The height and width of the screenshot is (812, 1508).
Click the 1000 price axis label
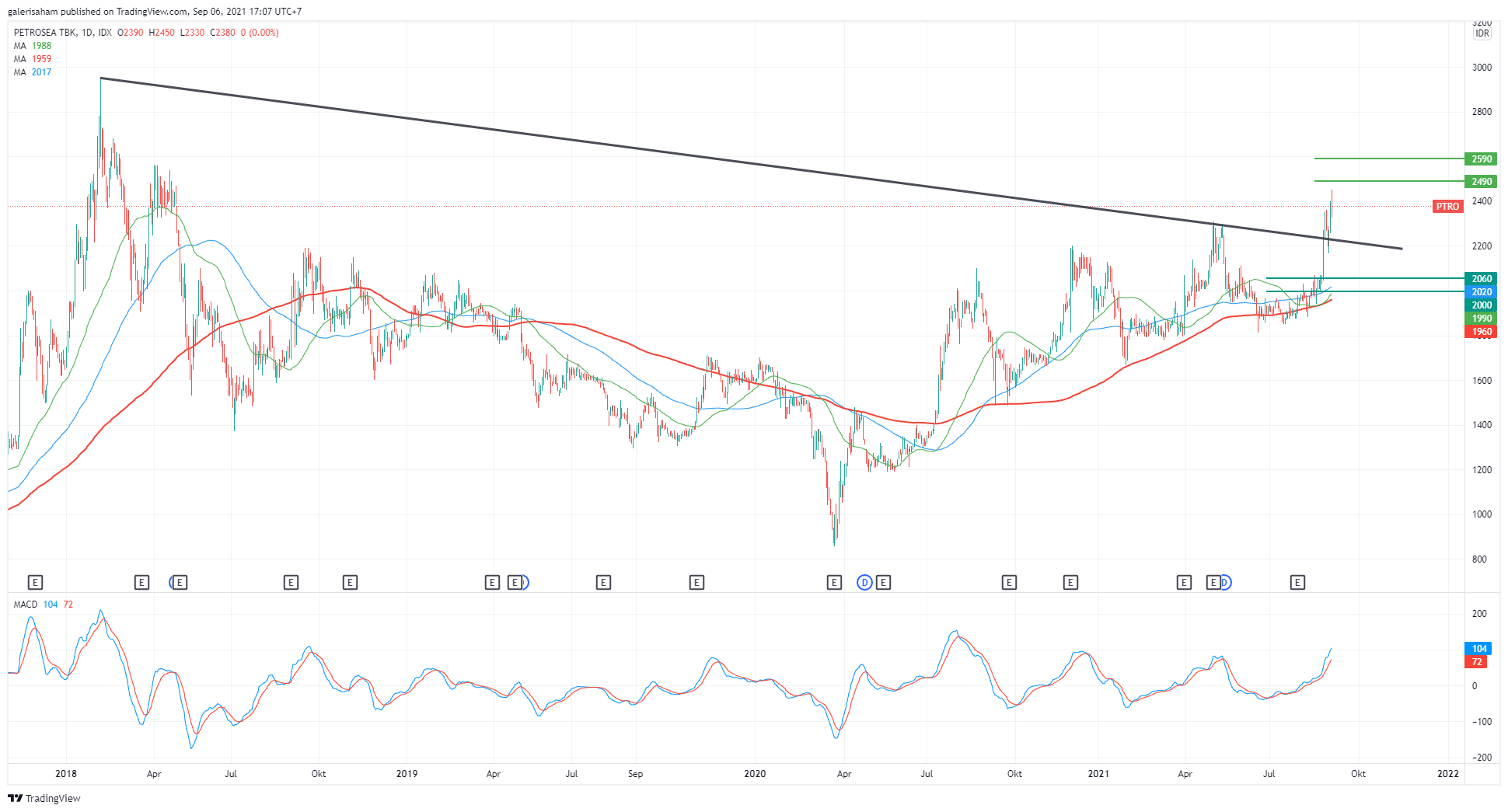(1482, 514)
